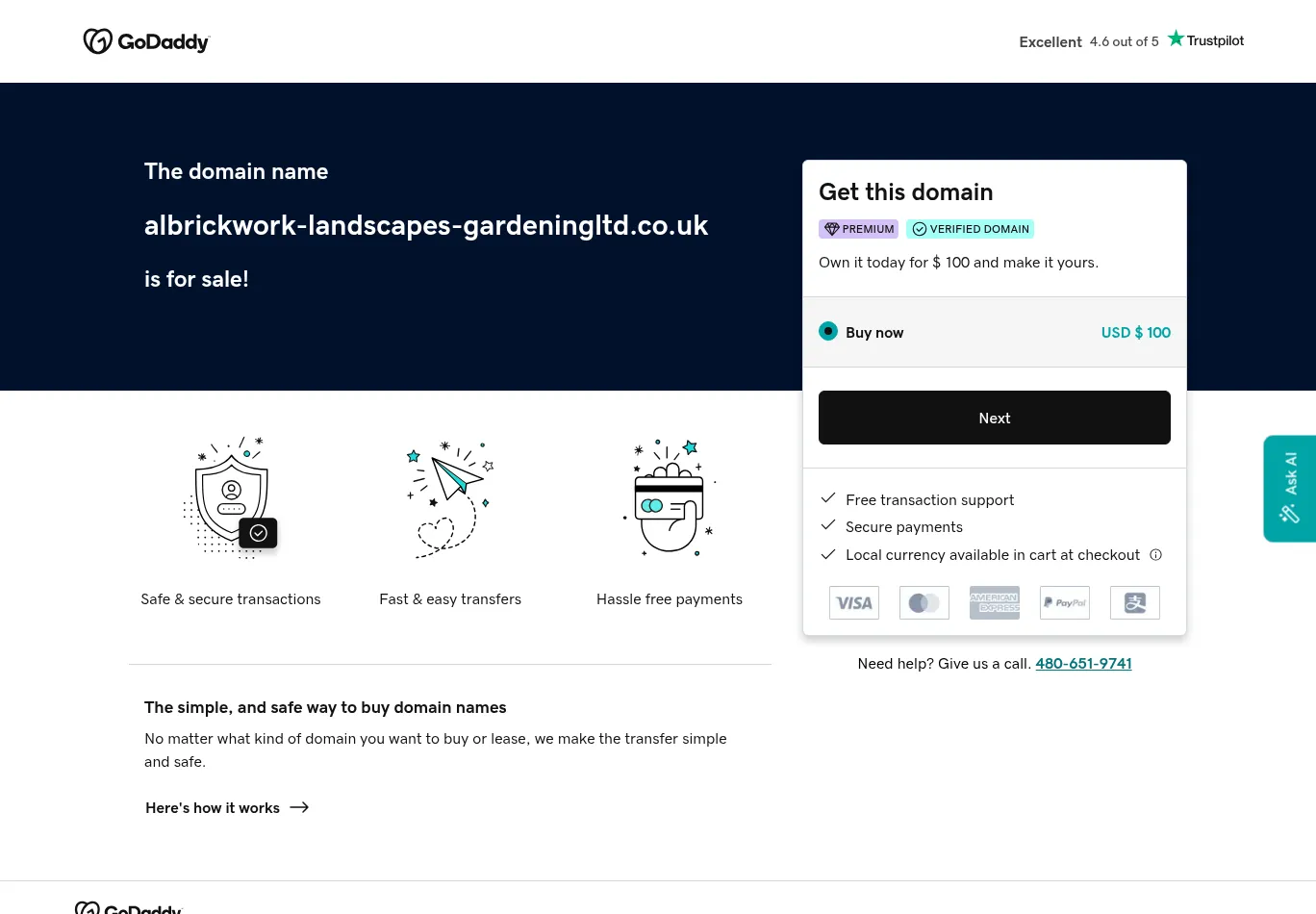
Task: Select the Buy now radio option
Action: click(x=828, y=332)
